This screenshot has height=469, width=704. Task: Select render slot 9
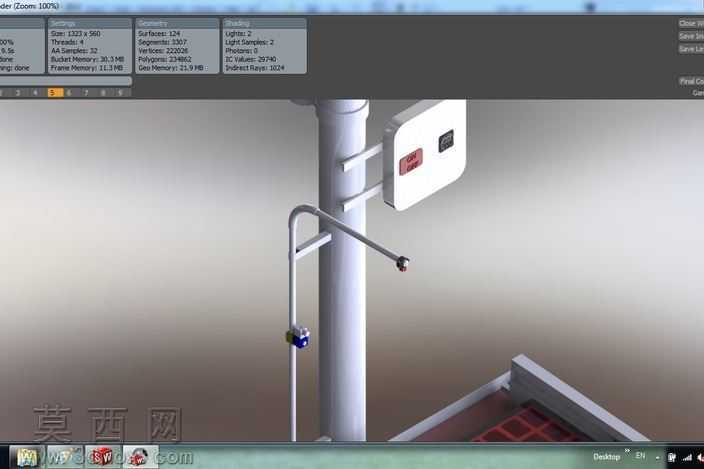point(120,93)
